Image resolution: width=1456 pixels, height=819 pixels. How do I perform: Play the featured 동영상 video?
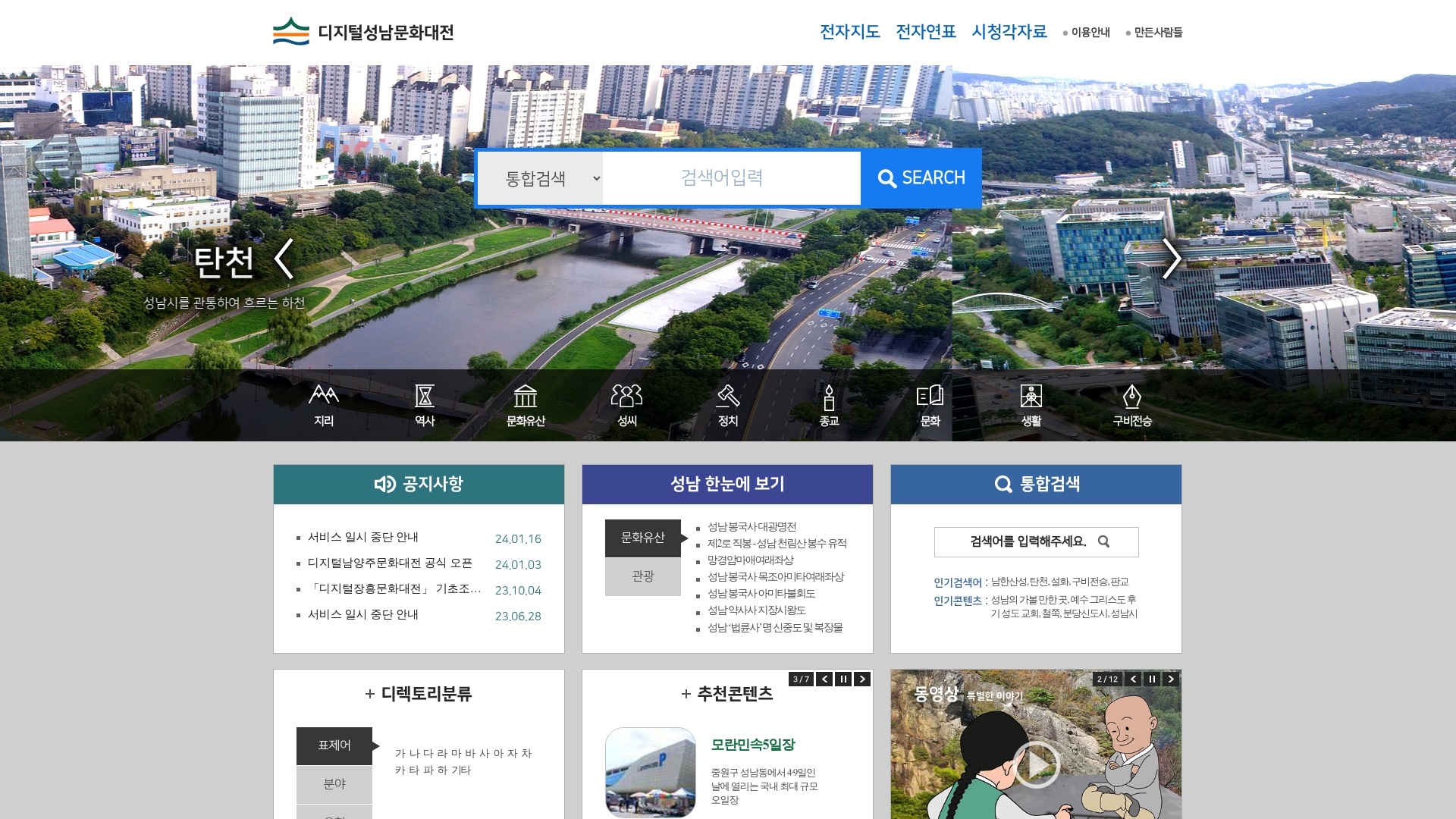[x=1036, y=764]
